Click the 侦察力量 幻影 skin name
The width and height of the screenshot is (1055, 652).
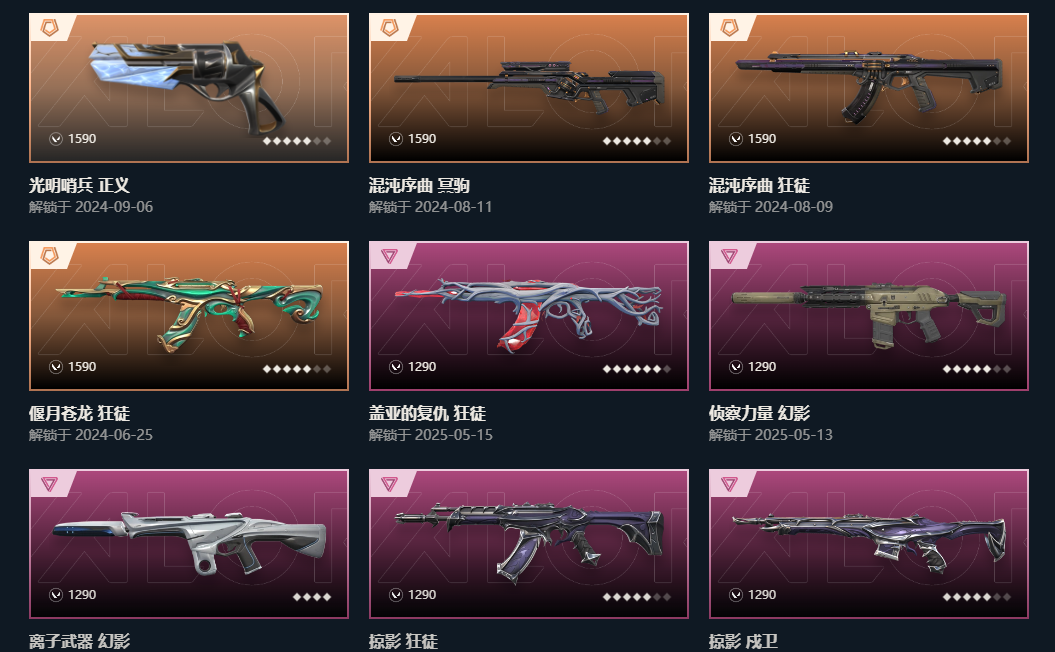[x=759, y=413]
